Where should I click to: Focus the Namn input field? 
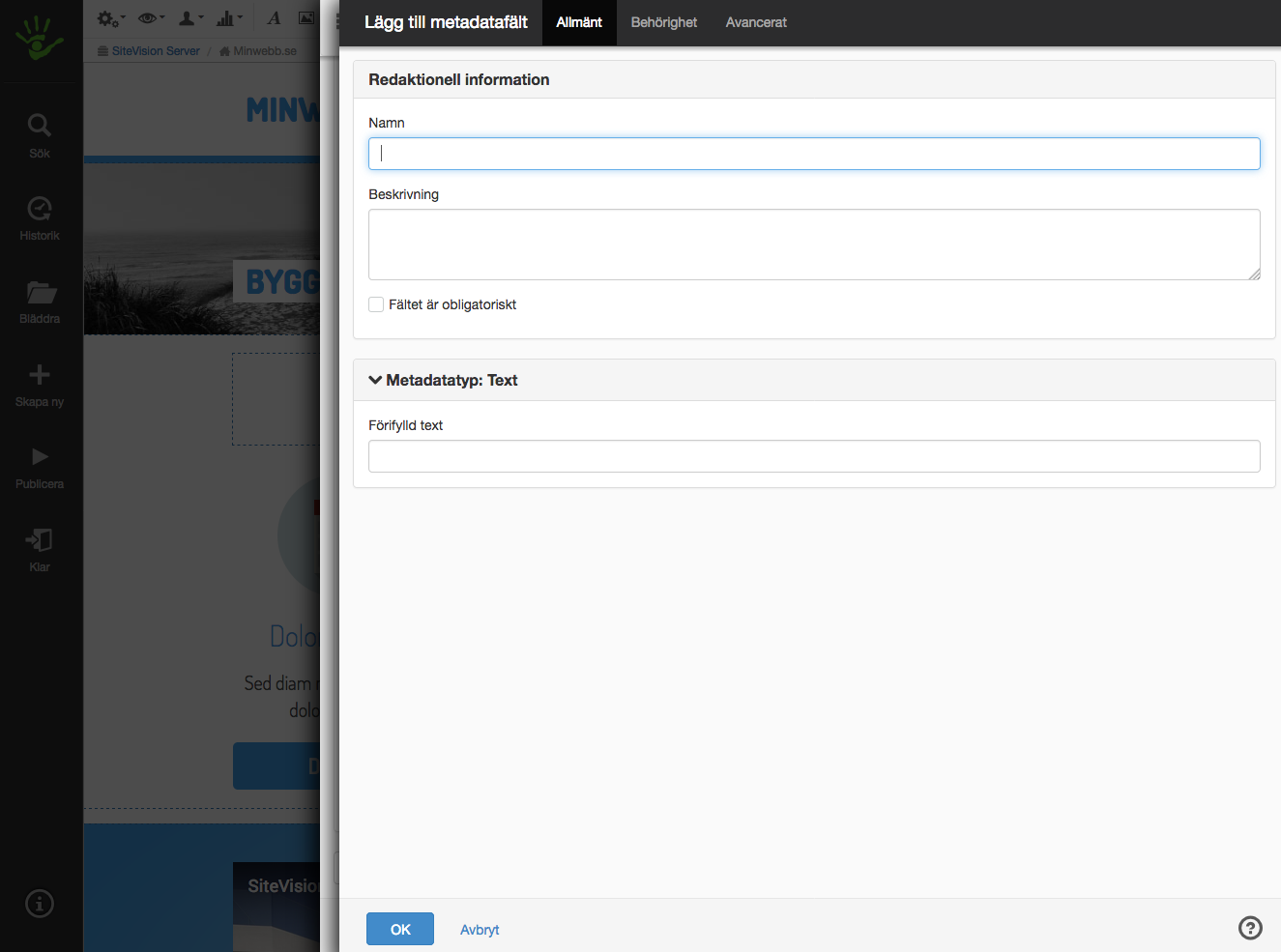814,154
